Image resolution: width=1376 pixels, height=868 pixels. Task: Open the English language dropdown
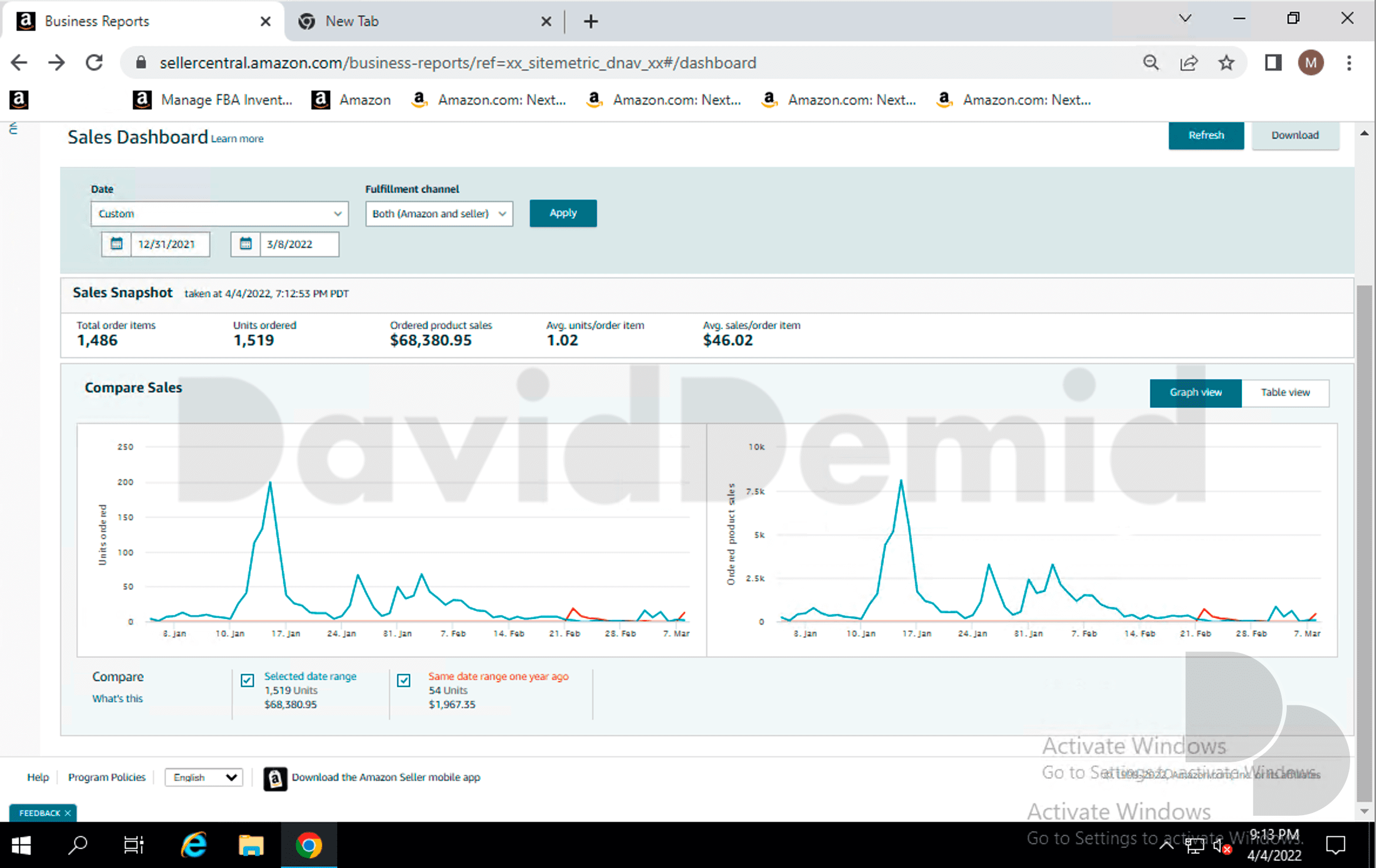click(204, 777)
